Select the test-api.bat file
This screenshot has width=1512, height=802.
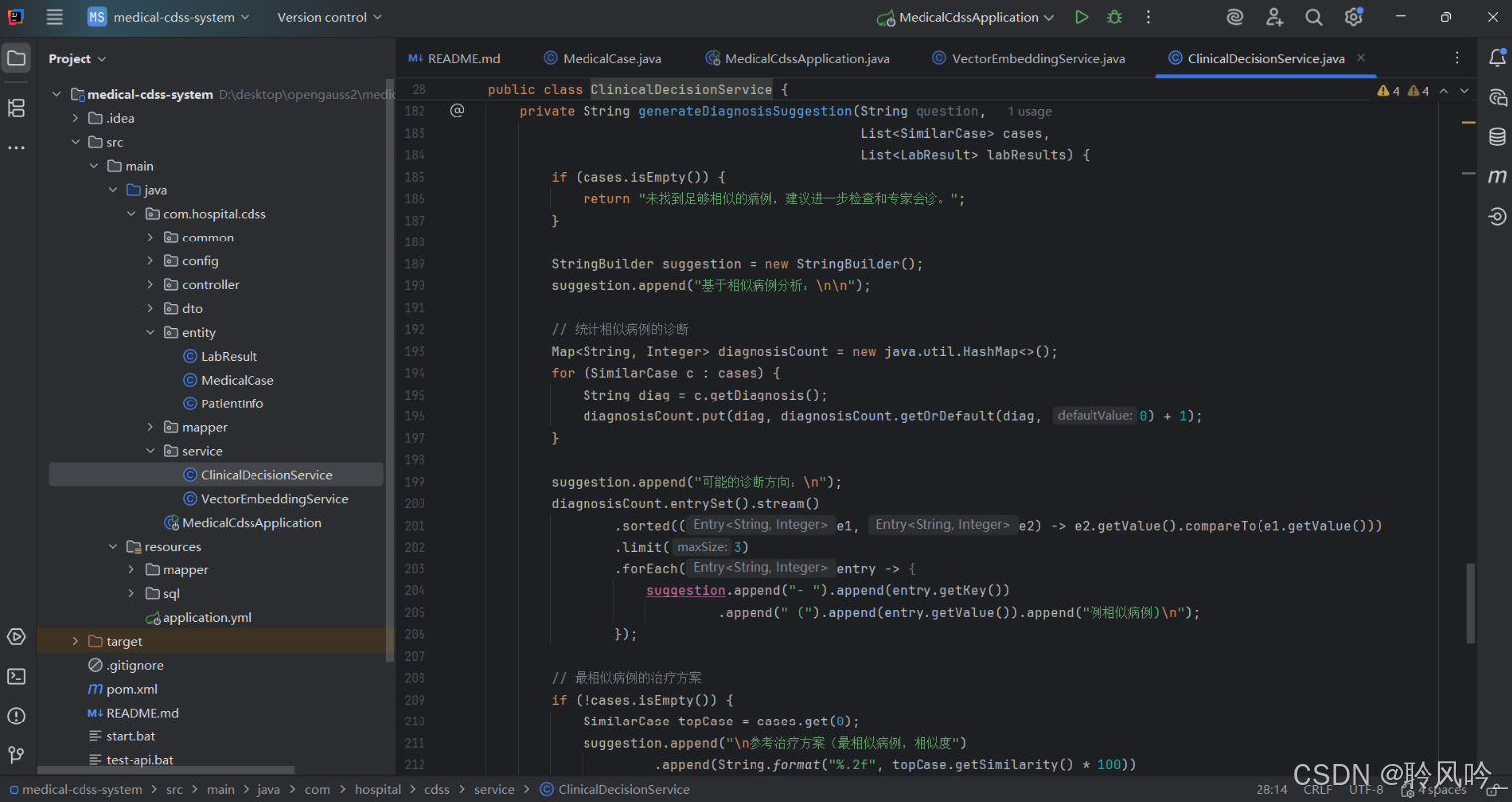[x=130, y=760]
